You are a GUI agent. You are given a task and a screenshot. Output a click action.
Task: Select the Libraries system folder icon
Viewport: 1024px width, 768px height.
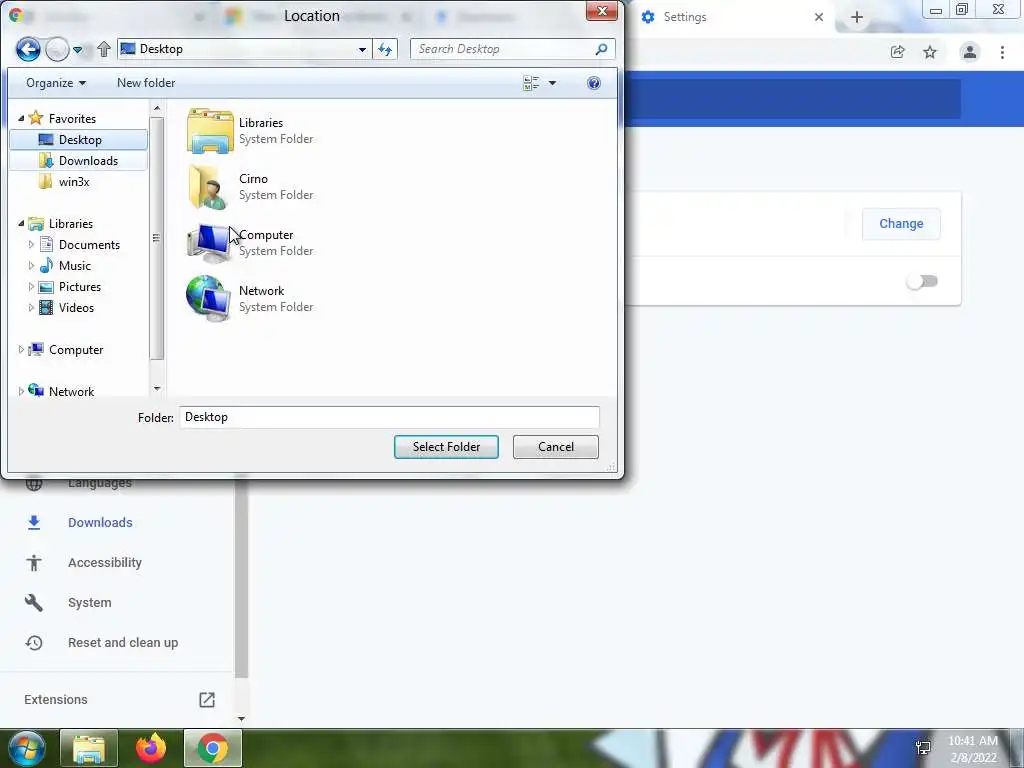click(210, 131)
